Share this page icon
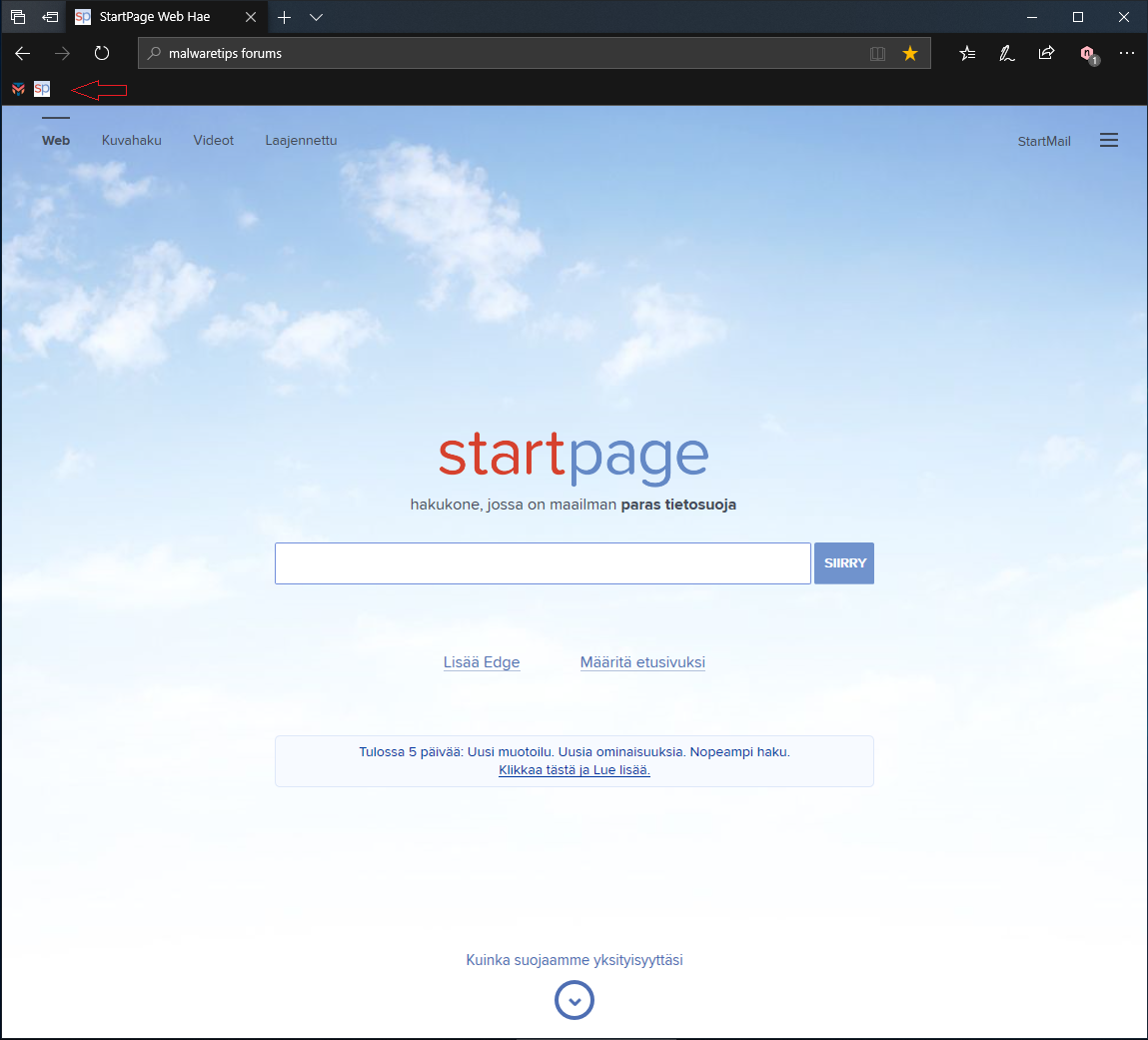Screen dimensions: 1148x1040 click(x=1047, y=53)
